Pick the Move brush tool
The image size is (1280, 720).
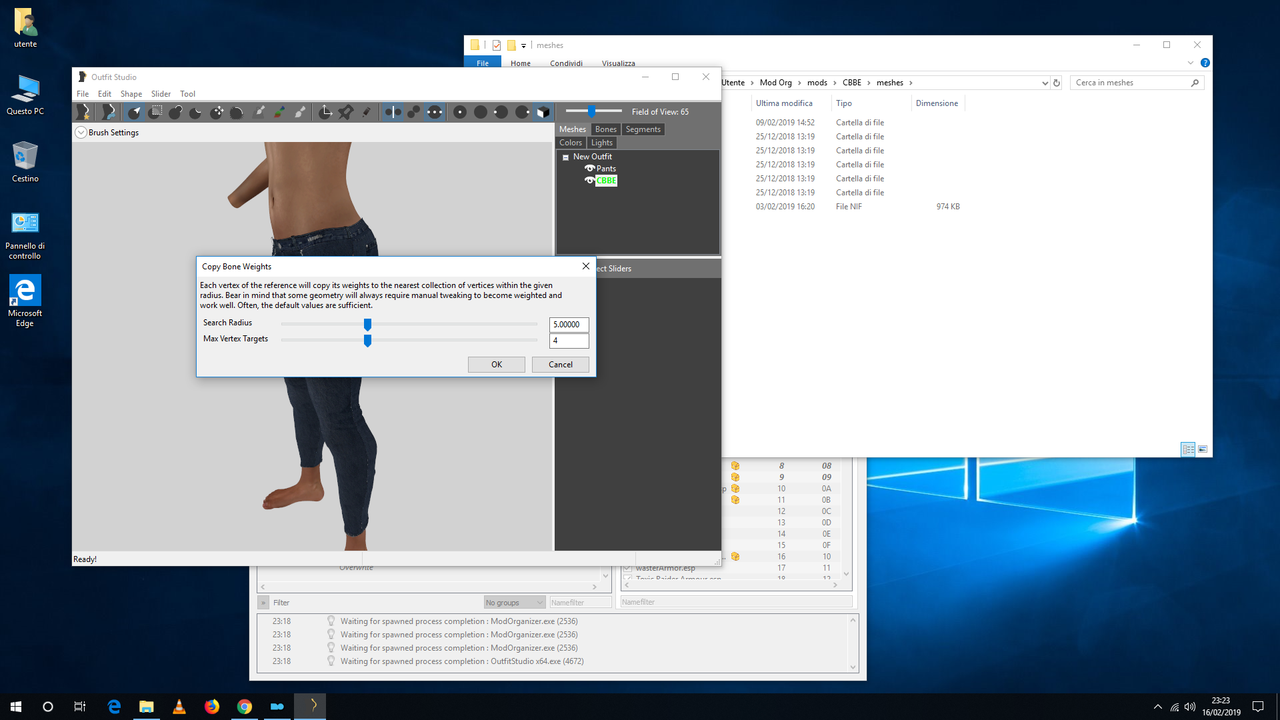click(x=216, y=112)
